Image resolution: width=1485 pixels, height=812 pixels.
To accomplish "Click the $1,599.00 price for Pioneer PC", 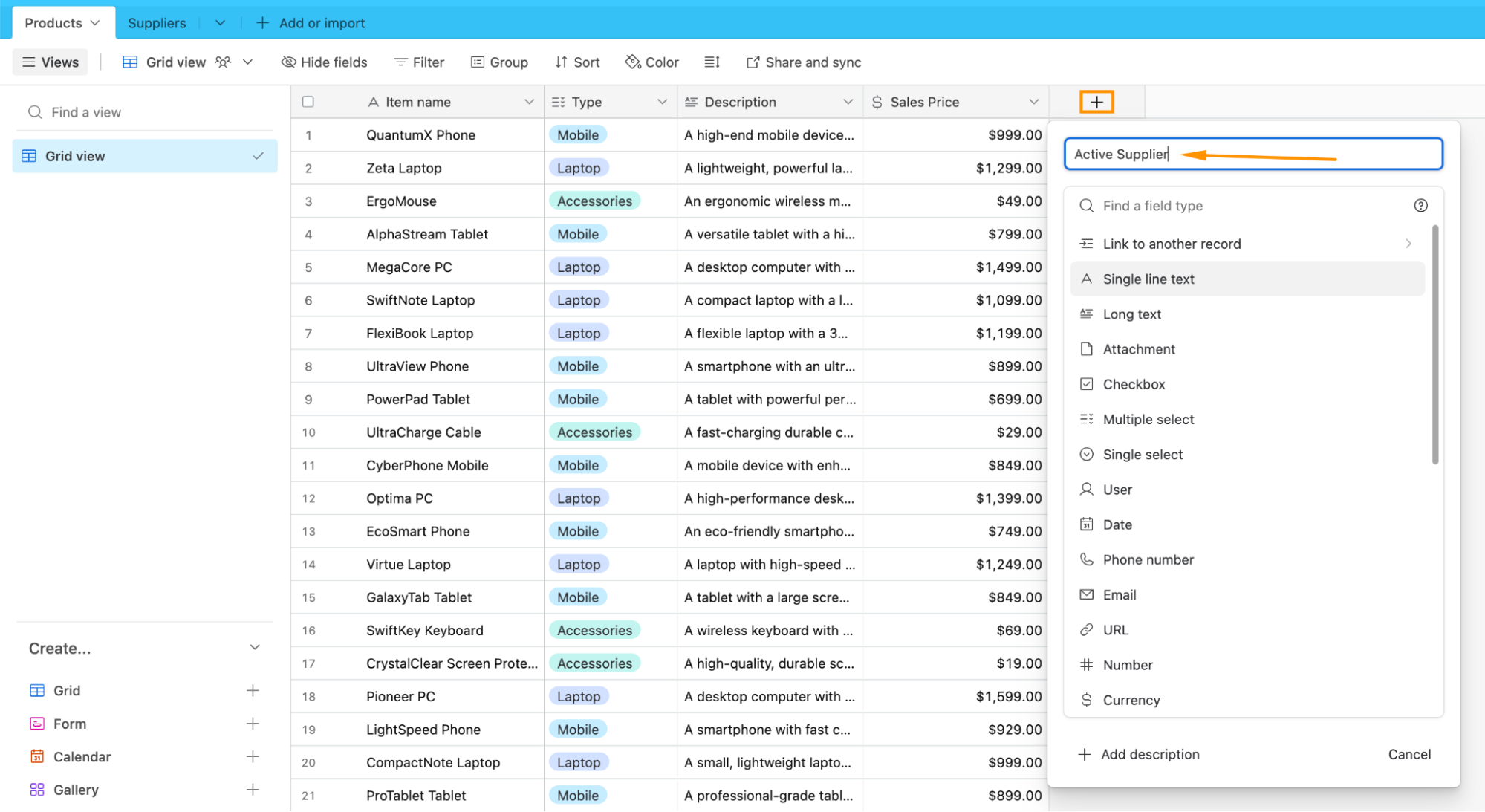I will [x=1008, y=697].
